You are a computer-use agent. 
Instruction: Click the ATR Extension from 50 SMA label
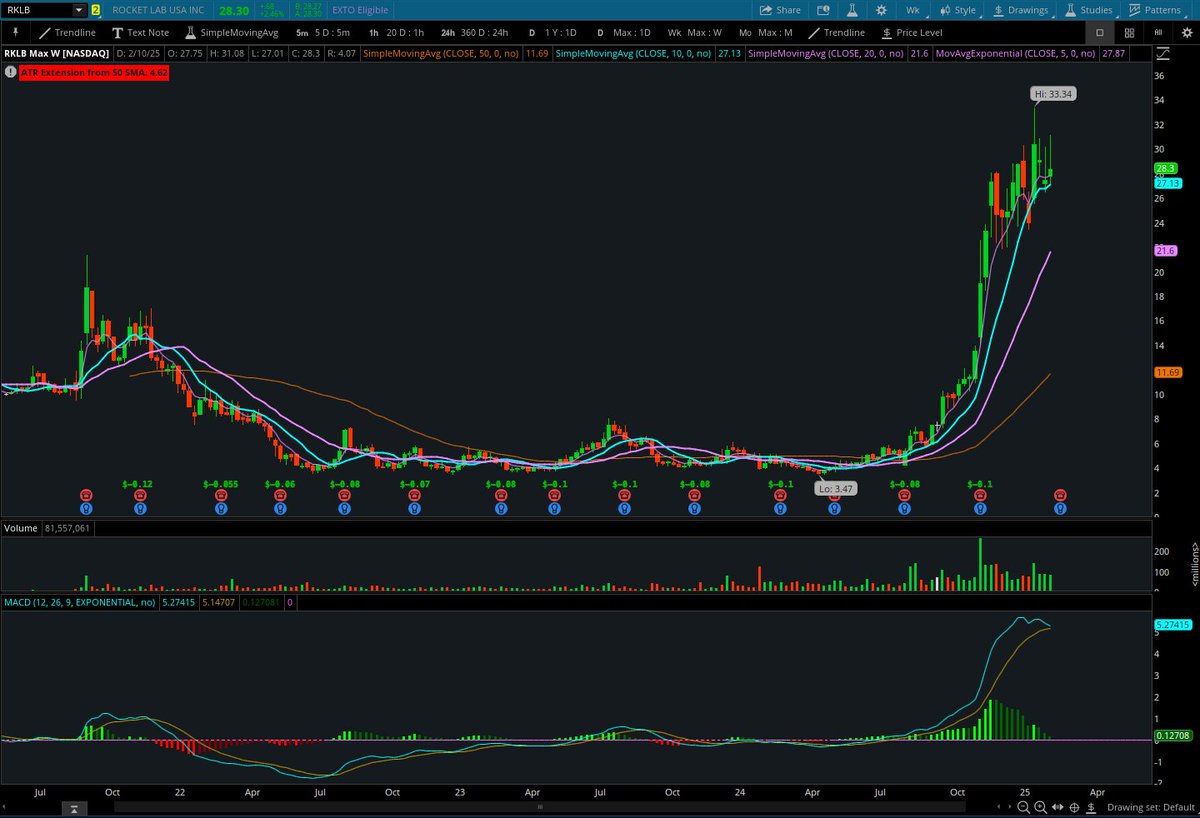coord(93,72)
